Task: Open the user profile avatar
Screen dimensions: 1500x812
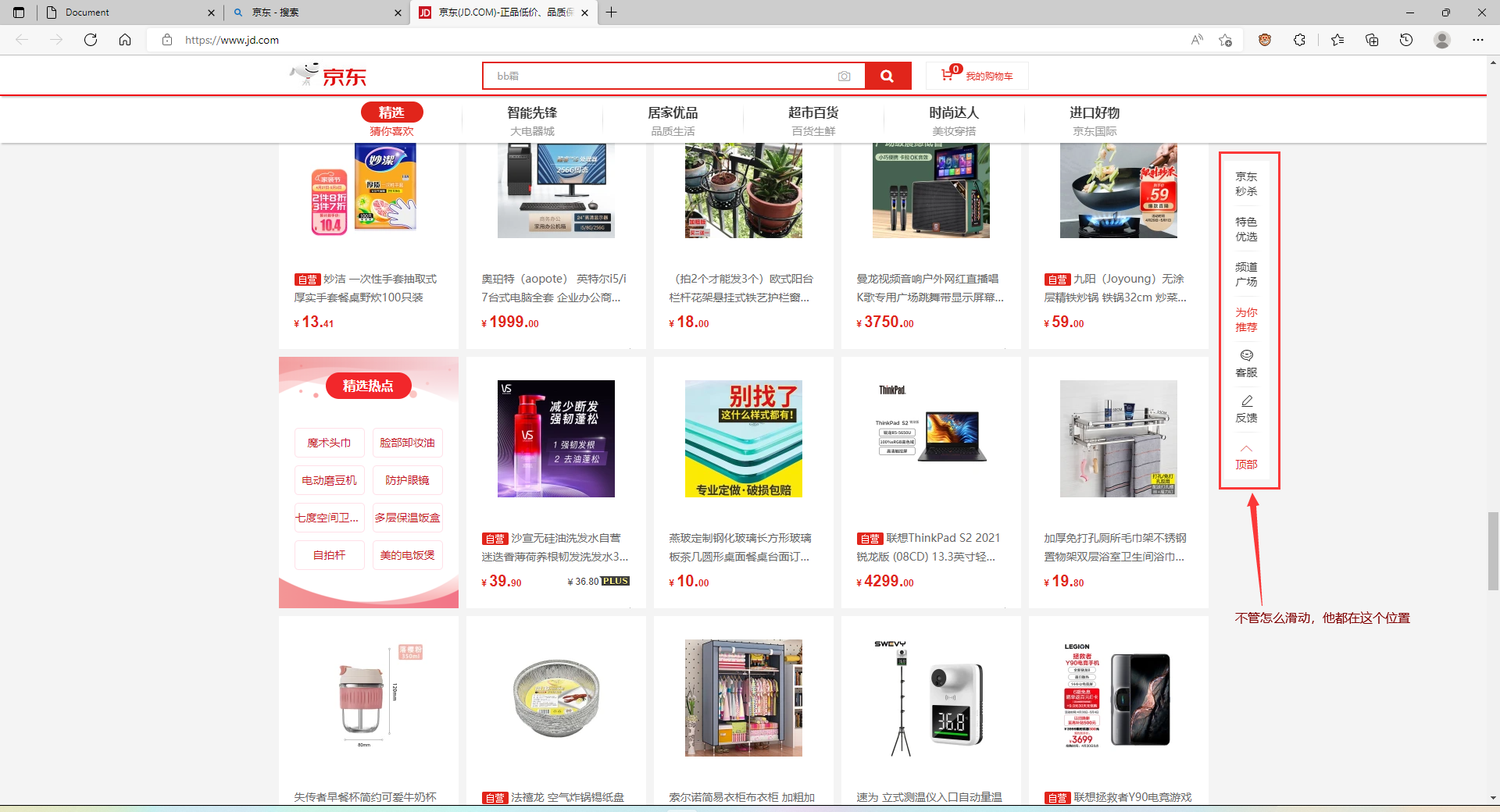Action: pyautogui.click(x=1442, y=40)
